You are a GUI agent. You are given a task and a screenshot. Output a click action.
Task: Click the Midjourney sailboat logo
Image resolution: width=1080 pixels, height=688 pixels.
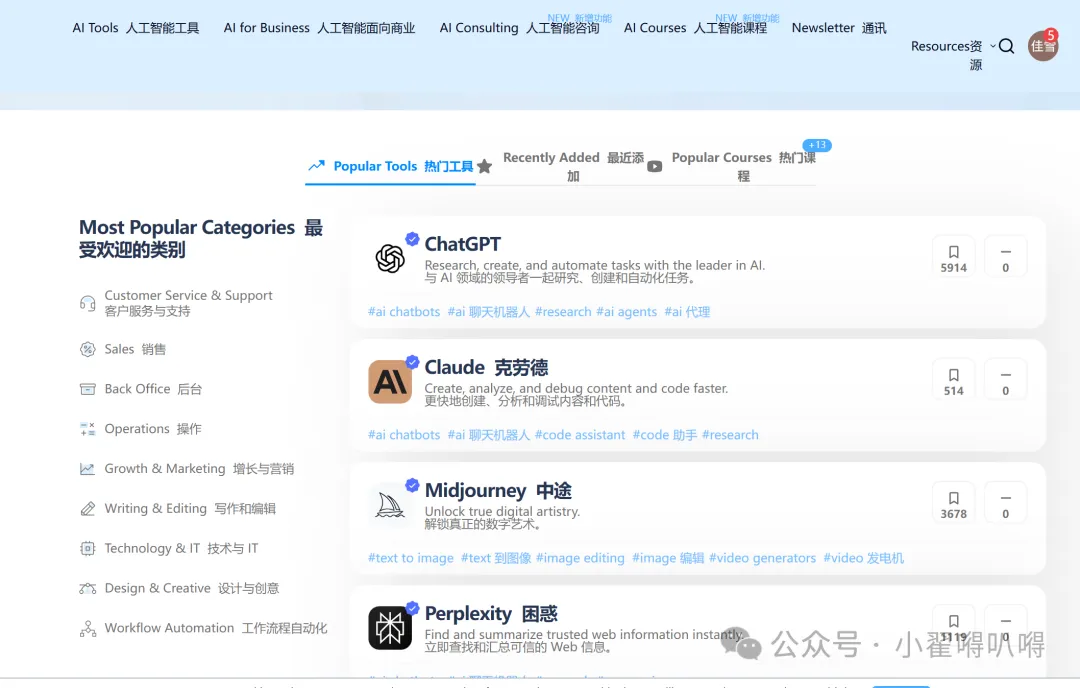point(390,505)
